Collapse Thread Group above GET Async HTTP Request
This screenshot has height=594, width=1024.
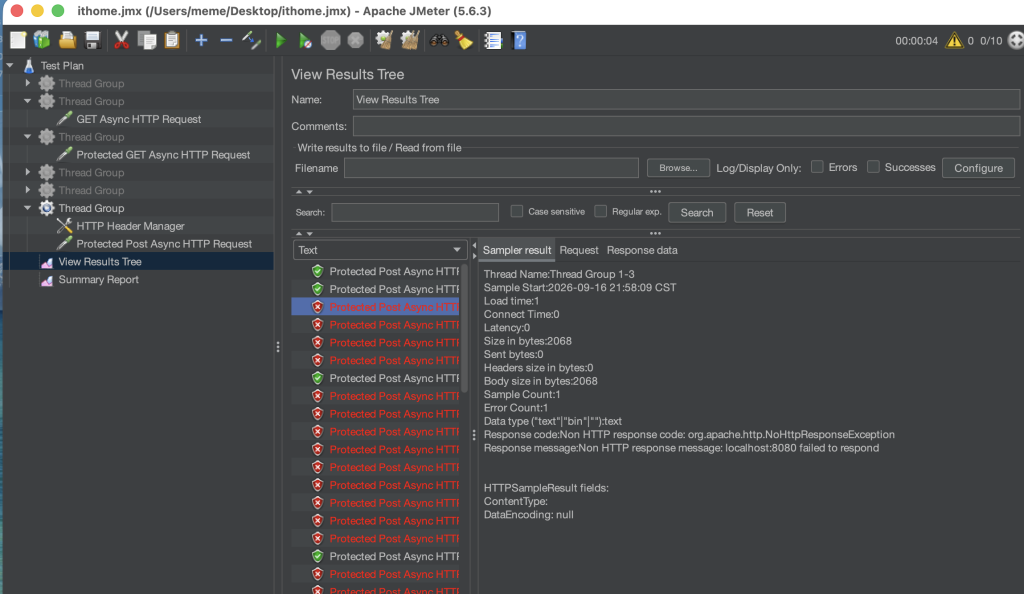coord(27,101)
